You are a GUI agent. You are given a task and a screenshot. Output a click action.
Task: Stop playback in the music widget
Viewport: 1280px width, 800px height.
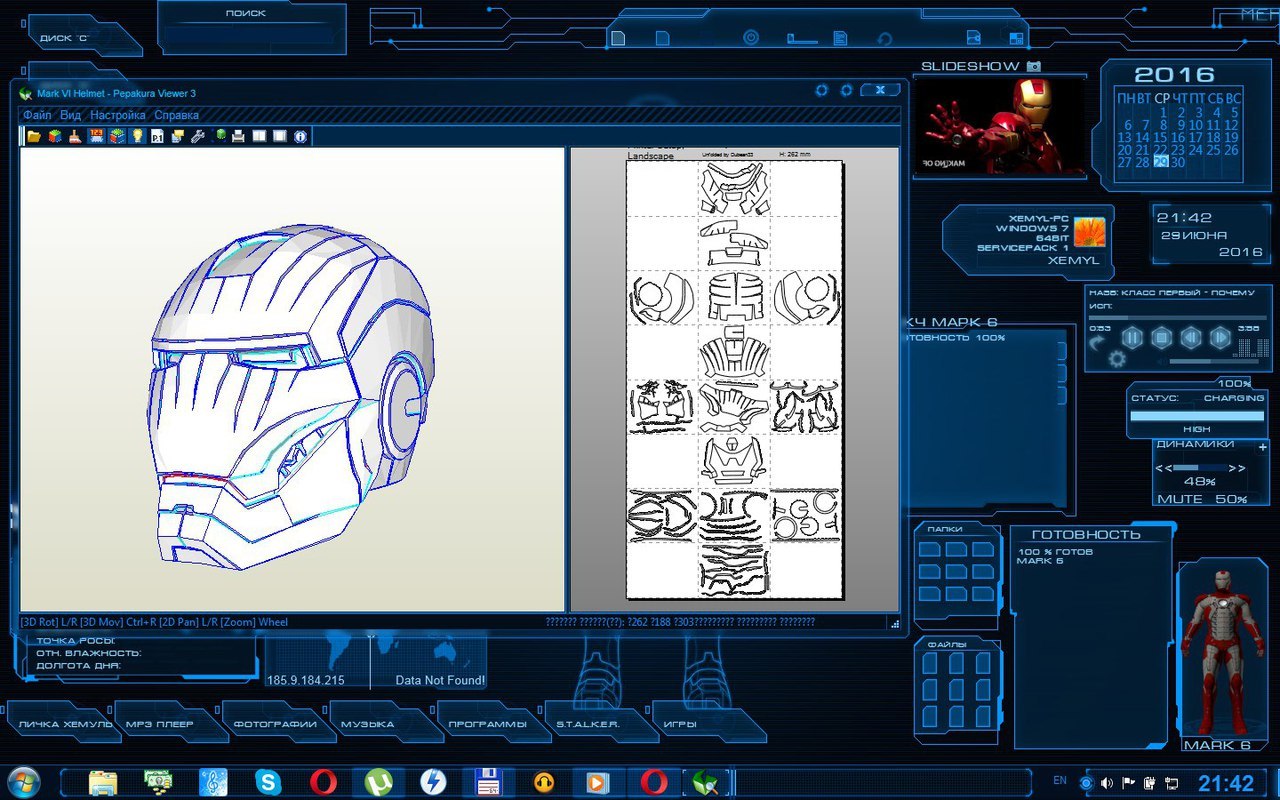tap(1161, 337)
